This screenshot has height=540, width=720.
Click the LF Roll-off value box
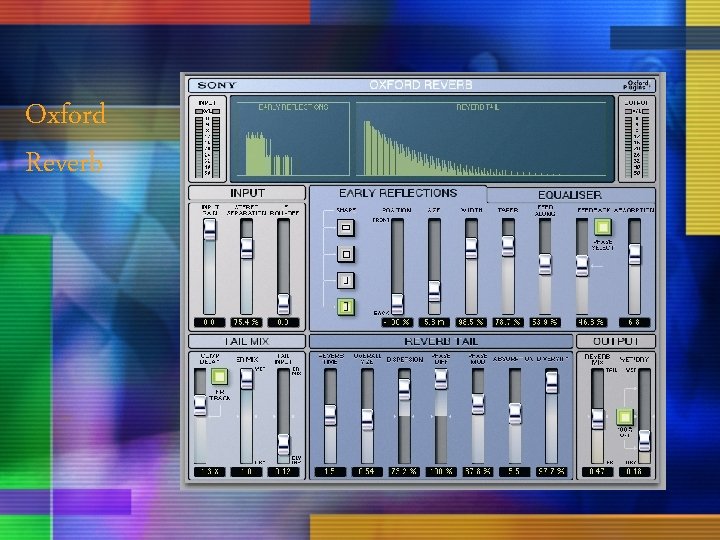coord(283,322)
